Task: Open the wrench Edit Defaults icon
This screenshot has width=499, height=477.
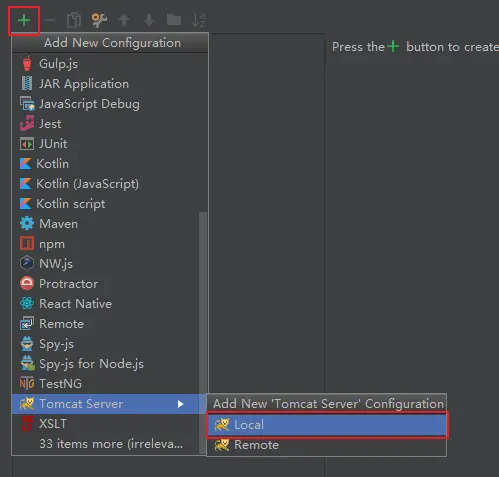Action: tap(99, 20)
